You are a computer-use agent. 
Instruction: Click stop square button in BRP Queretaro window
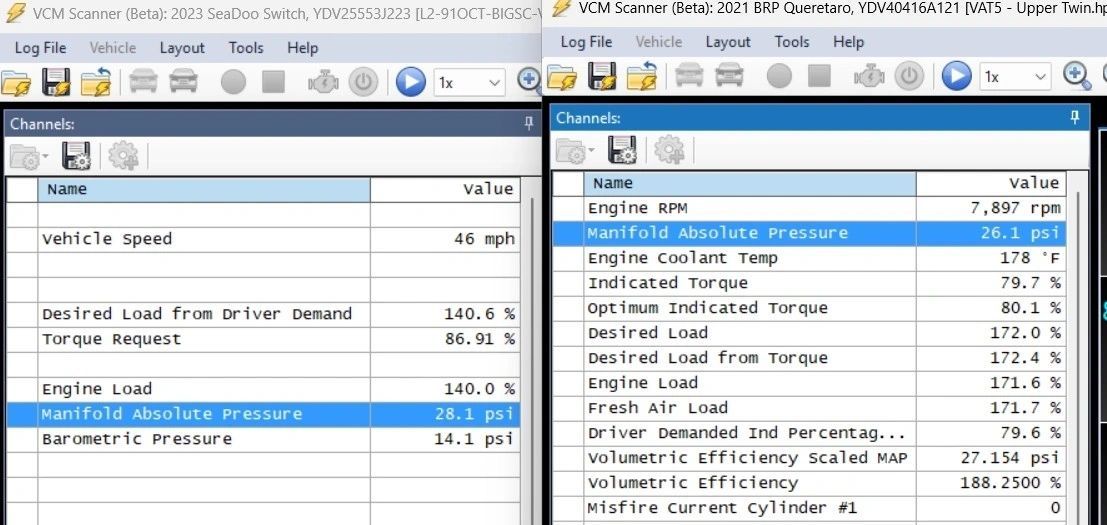coord(820,76)
